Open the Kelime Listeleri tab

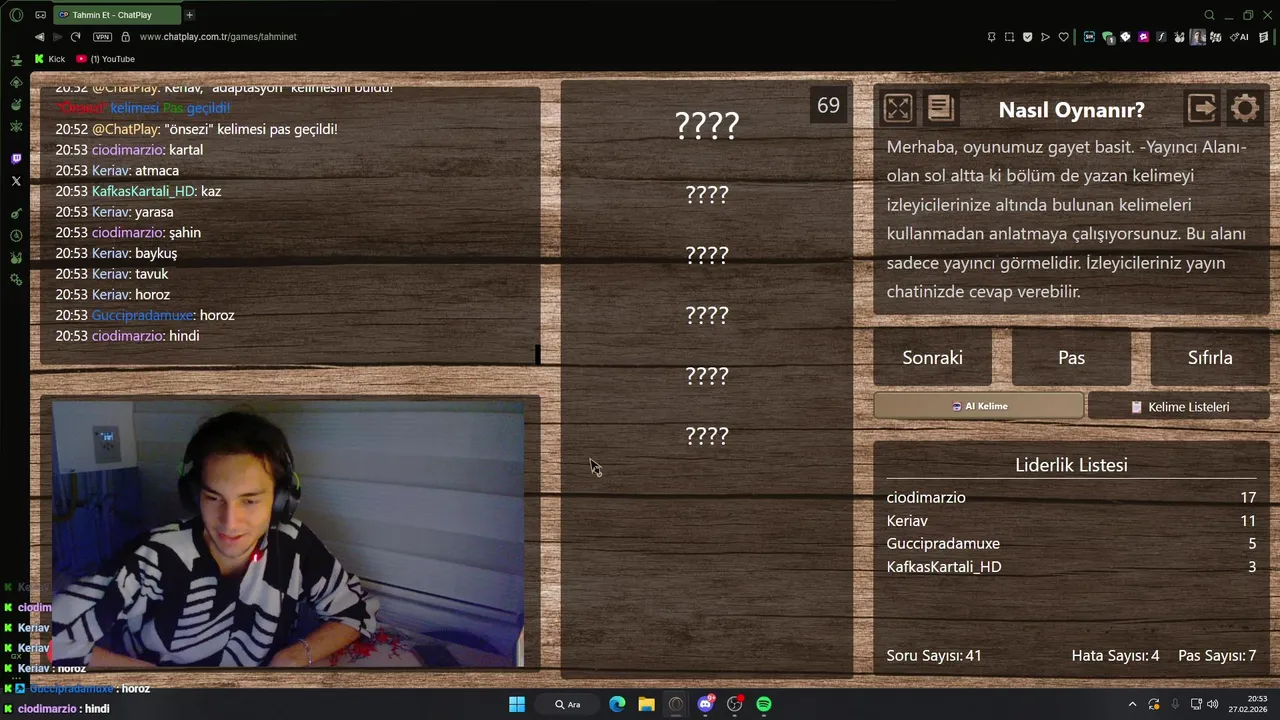[1178, 407]
